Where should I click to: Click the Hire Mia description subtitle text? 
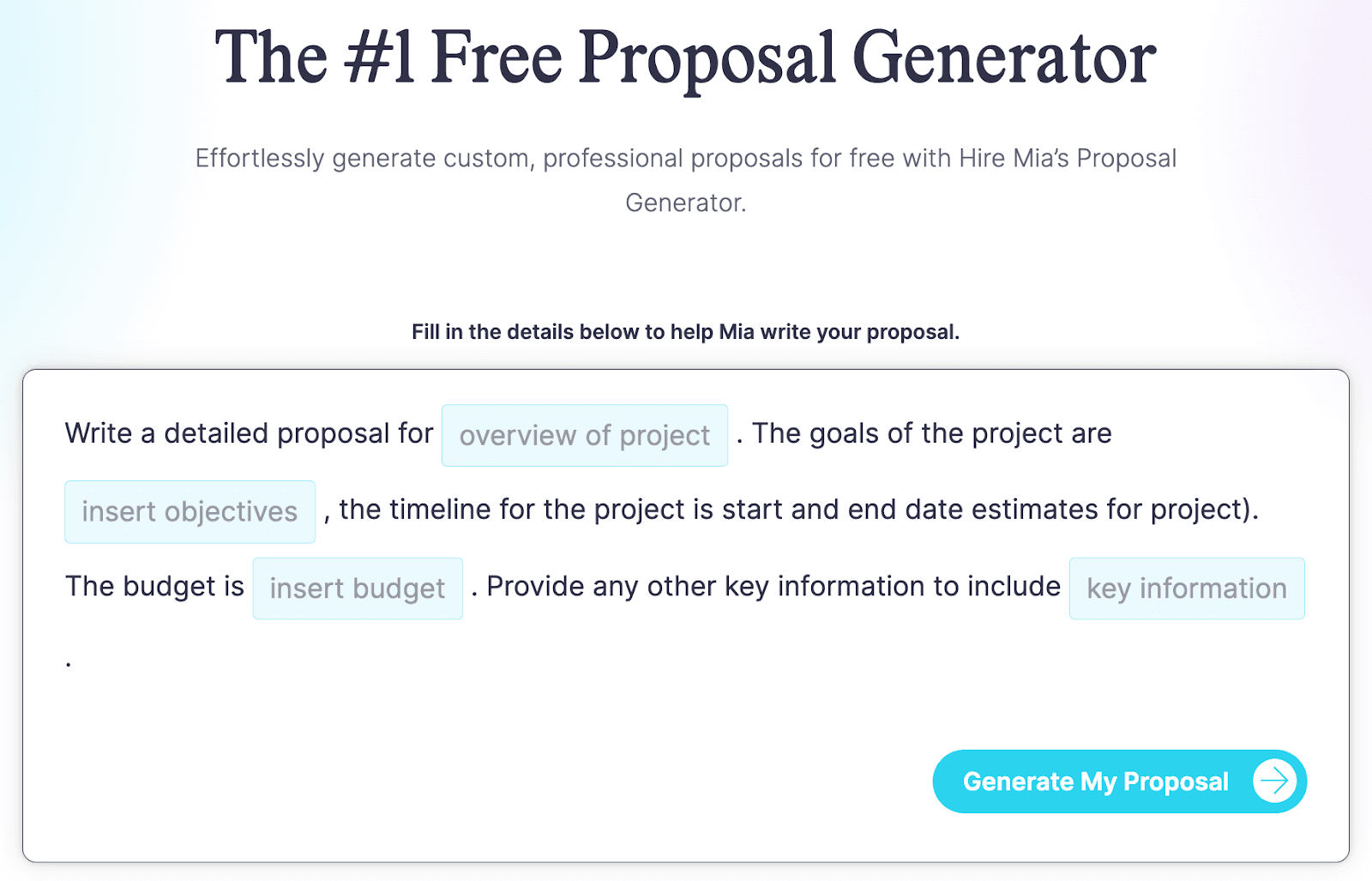pyautogui.click(x=685, y=180)
